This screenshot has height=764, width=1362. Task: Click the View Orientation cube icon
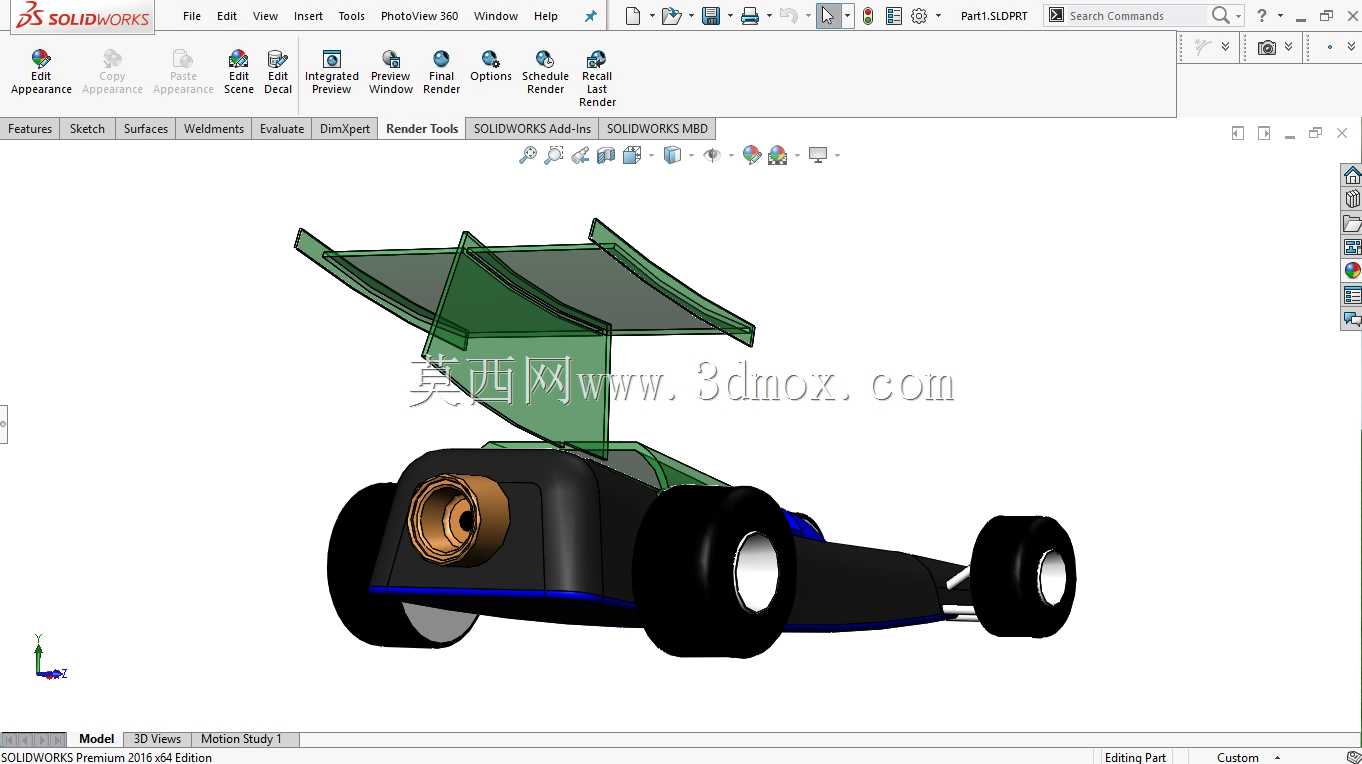[x=631, y=155]
